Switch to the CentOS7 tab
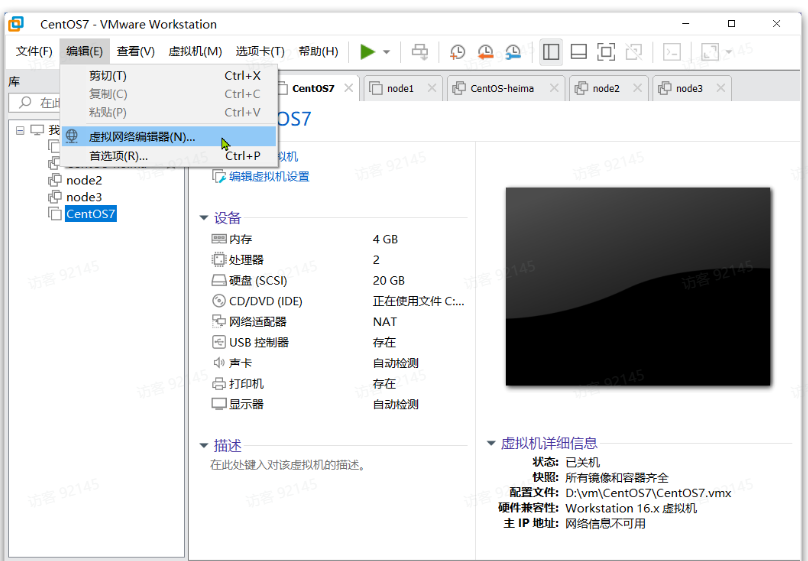This screenshot has height=561, width=808. (312, 88)
